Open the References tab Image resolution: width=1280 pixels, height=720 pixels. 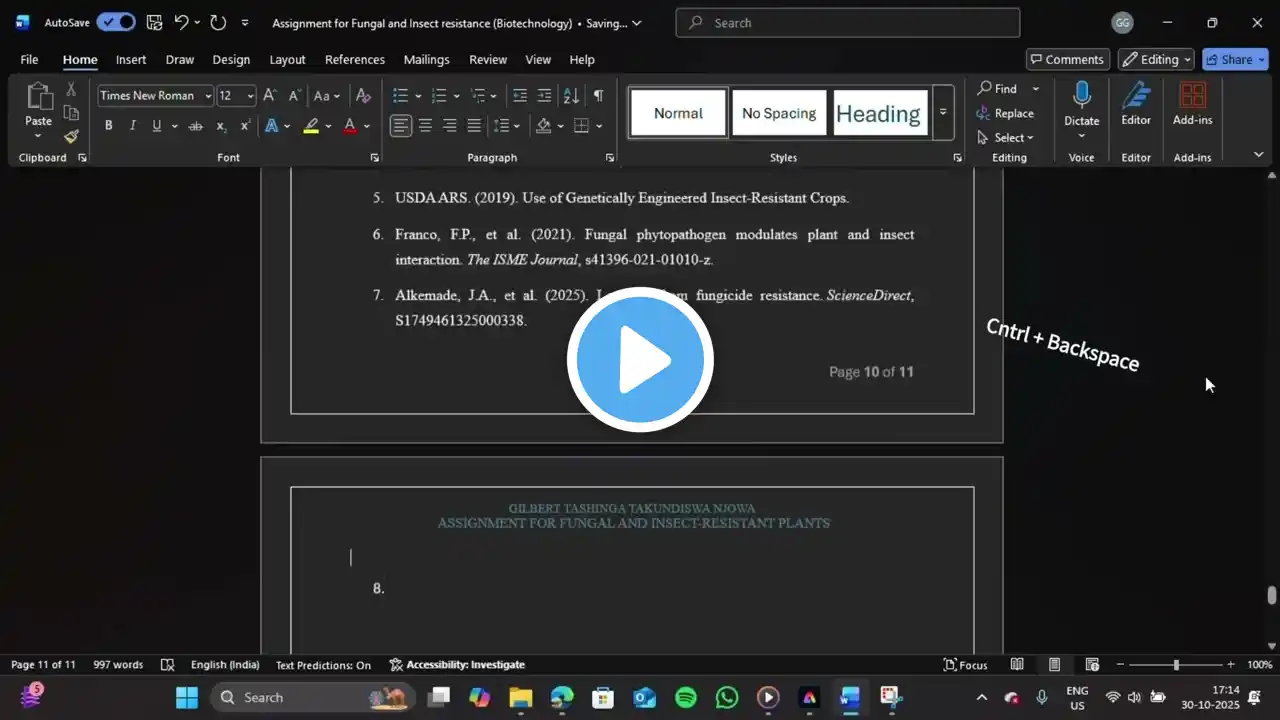(x=355, y=59)
